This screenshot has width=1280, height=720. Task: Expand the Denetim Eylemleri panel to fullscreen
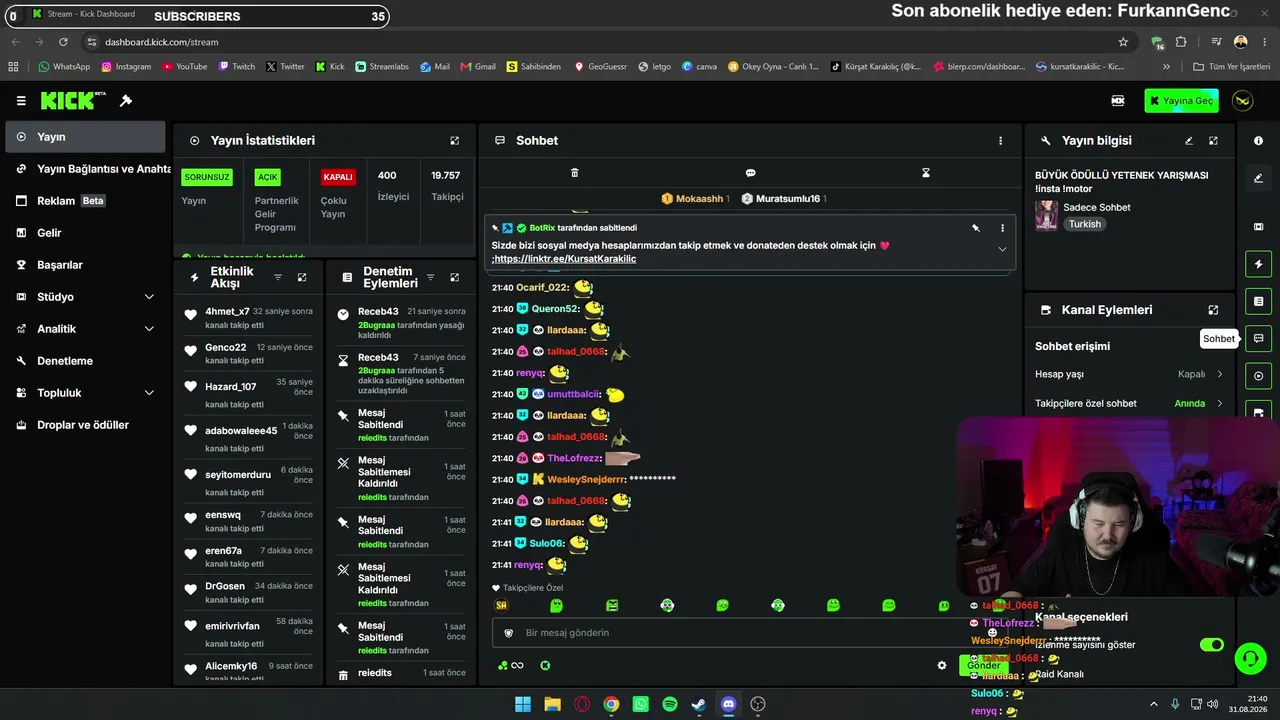tap(454, 277)
